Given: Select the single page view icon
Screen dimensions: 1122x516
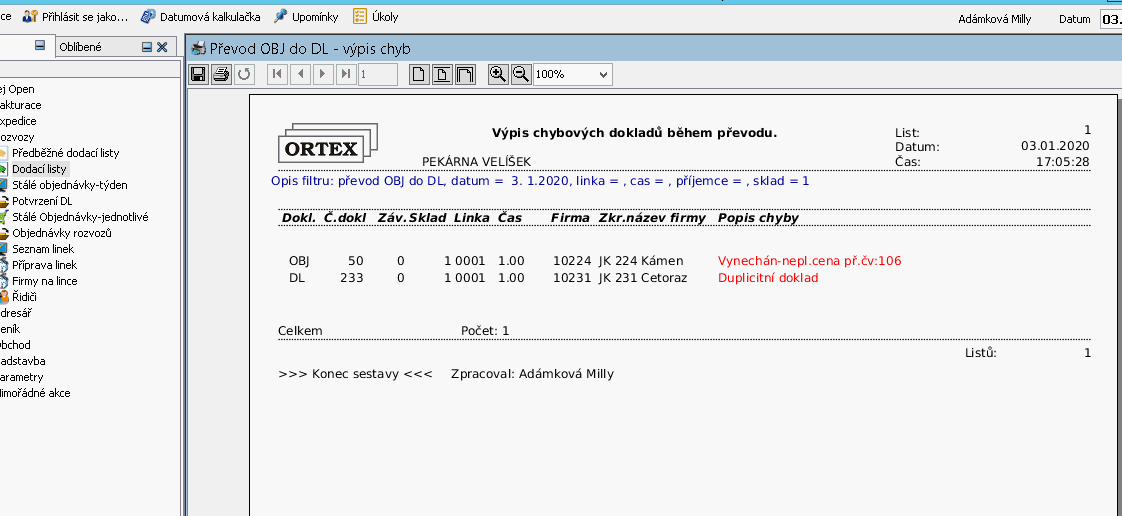Looking at the screenshot, I should [420, 74].
